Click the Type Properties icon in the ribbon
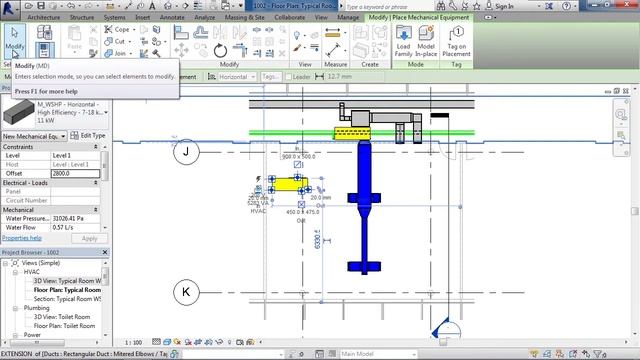 [x=44, y=32]
